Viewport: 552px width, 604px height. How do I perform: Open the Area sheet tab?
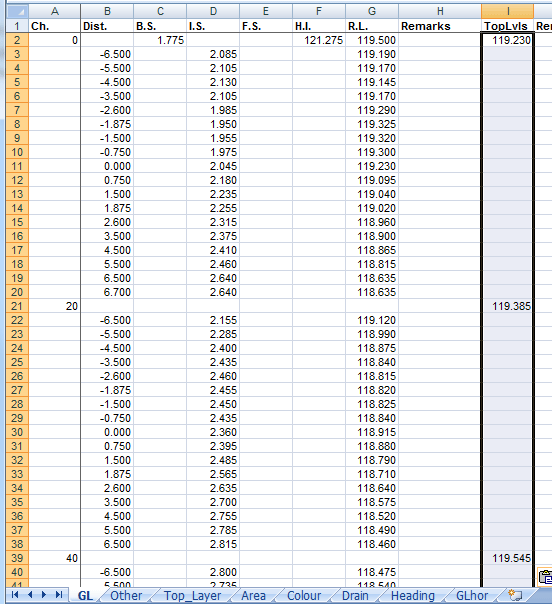253,596
